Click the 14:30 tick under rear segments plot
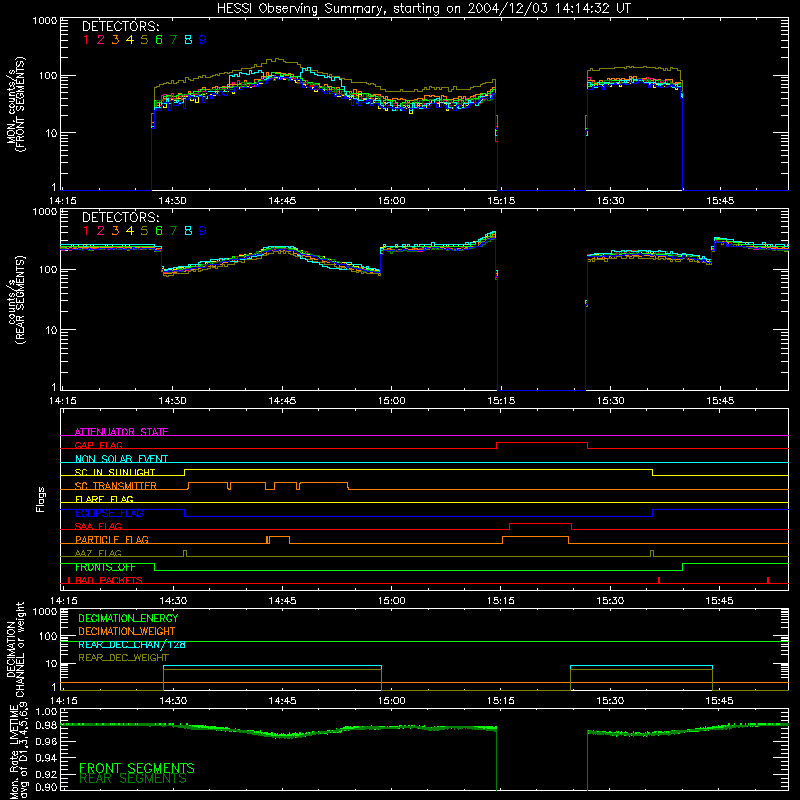 click(172, 401)
